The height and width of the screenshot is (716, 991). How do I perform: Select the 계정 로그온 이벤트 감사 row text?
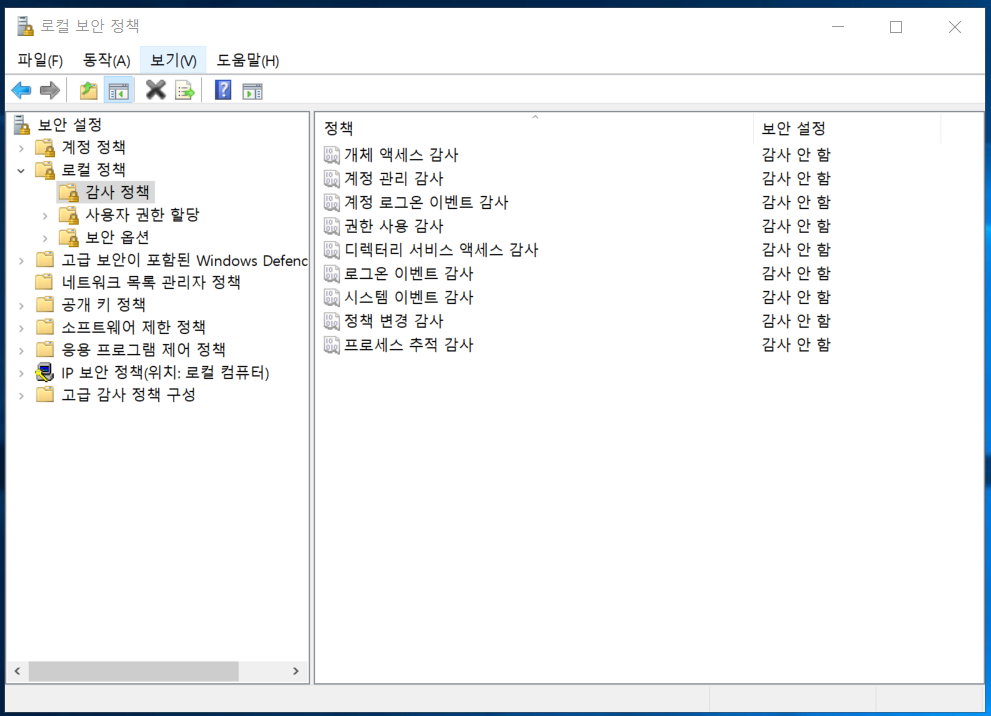point(426,202)
